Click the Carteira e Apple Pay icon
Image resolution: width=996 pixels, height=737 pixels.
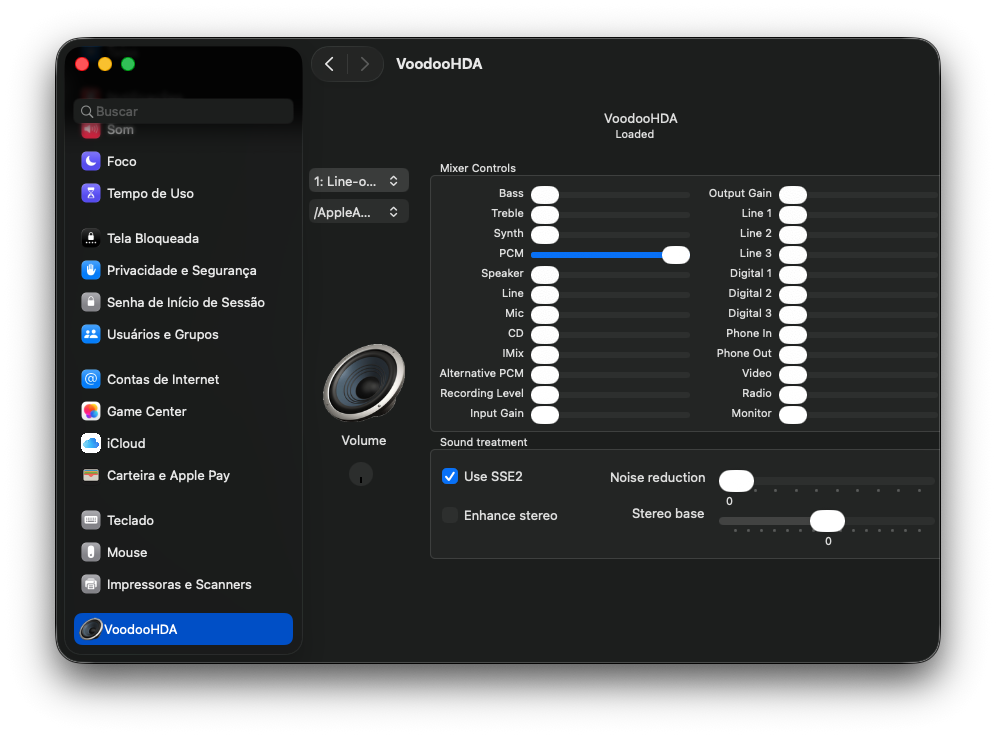91,475
